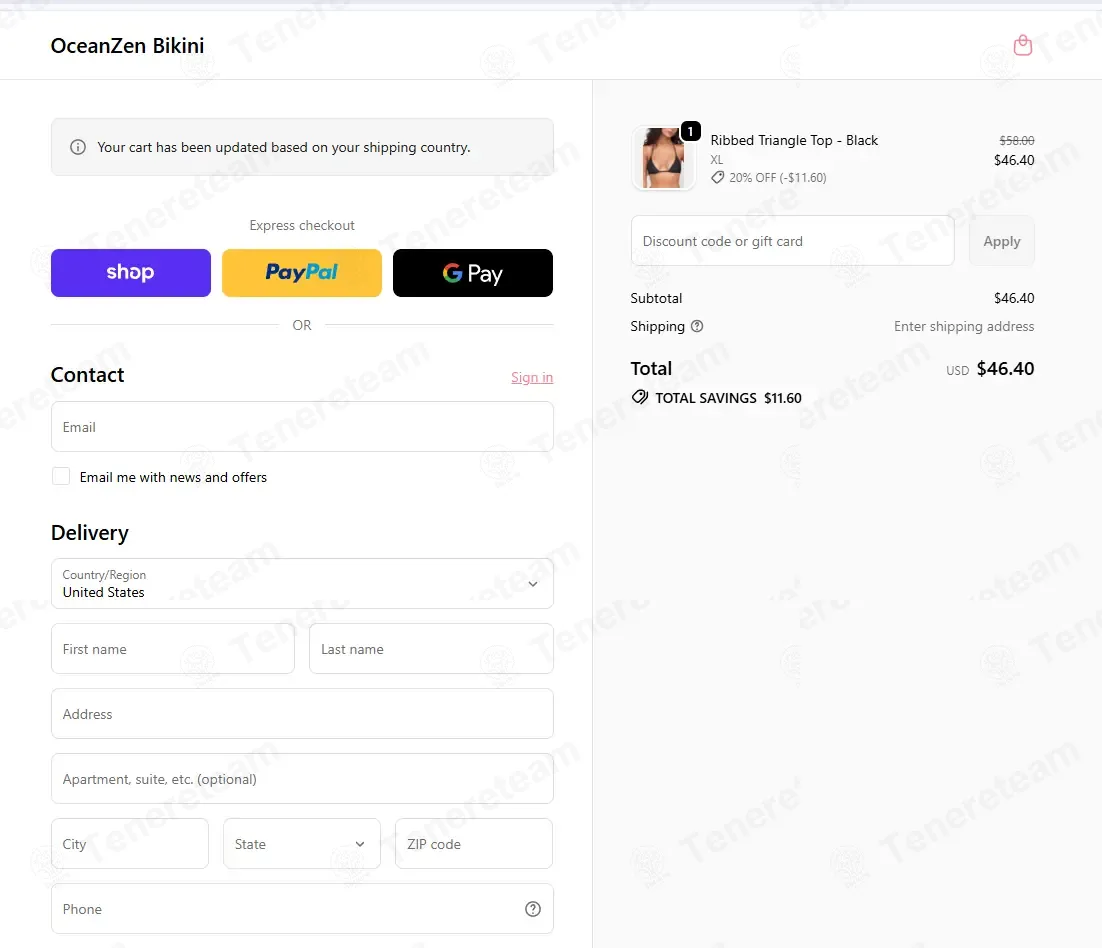Screen dimensions: 1102x948
Task: Choose Google Pay express checkout
Action: point(472,273)
